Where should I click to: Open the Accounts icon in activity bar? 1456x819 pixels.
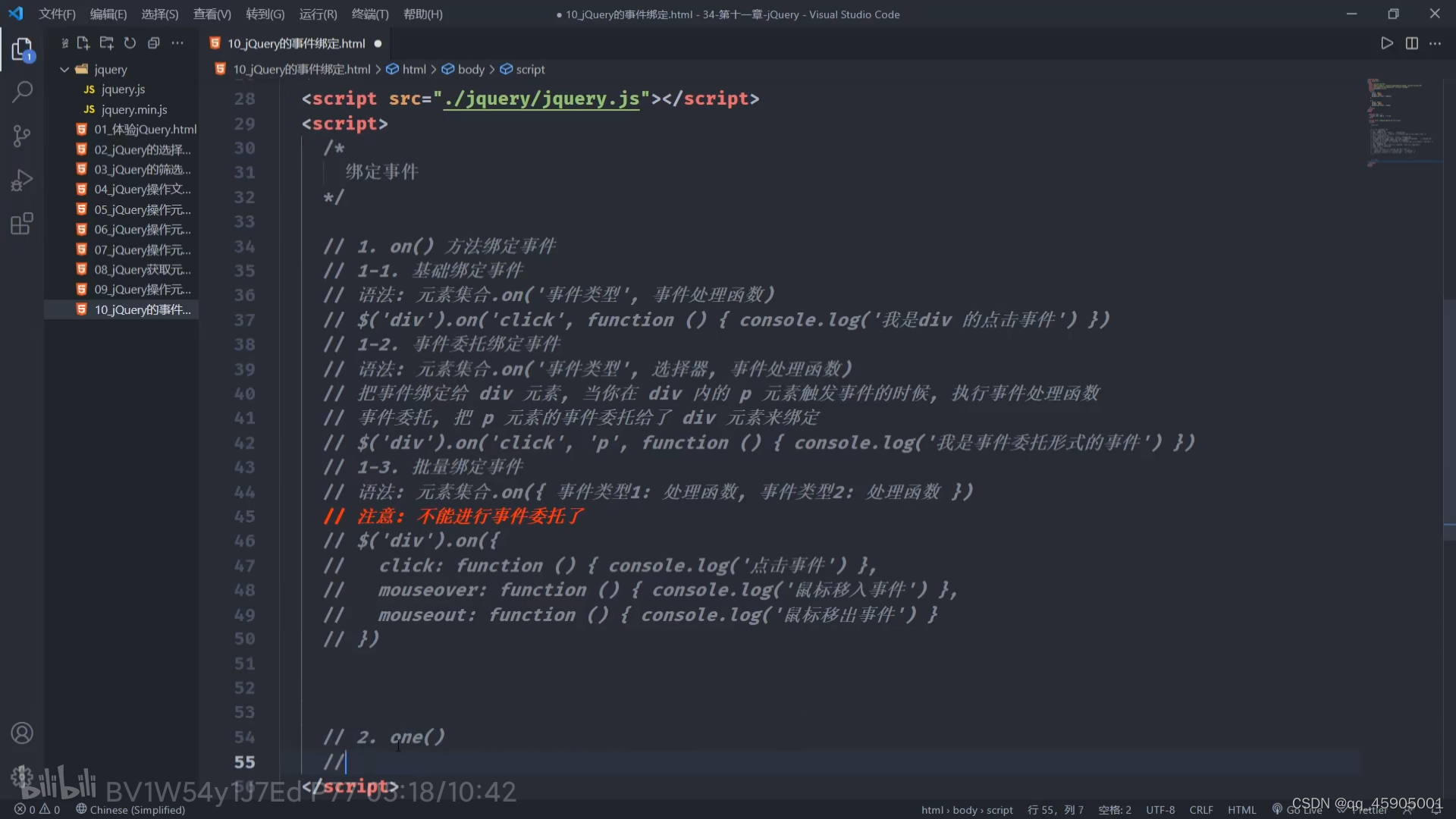[x=22, y=733]
